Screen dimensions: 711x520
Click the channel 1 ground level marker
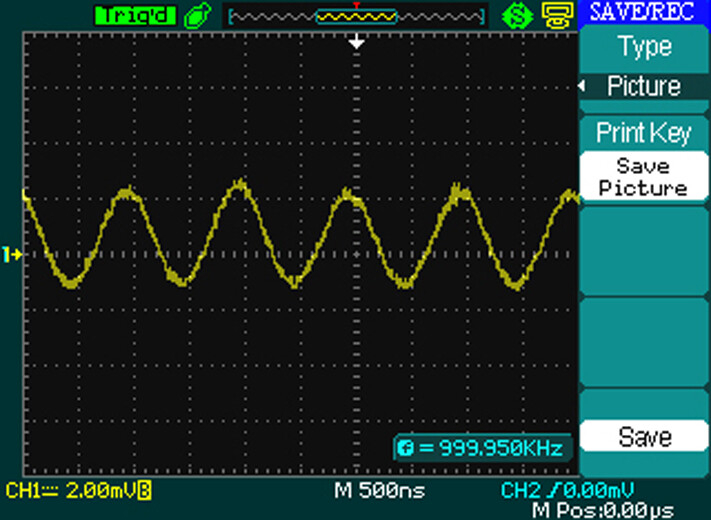12,256
